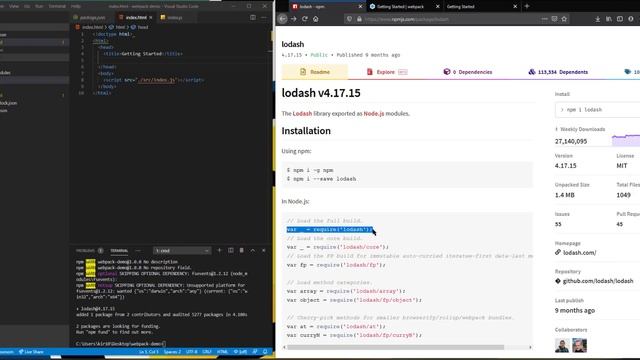Close the Getting Started | webpack tab

(438, 7)
